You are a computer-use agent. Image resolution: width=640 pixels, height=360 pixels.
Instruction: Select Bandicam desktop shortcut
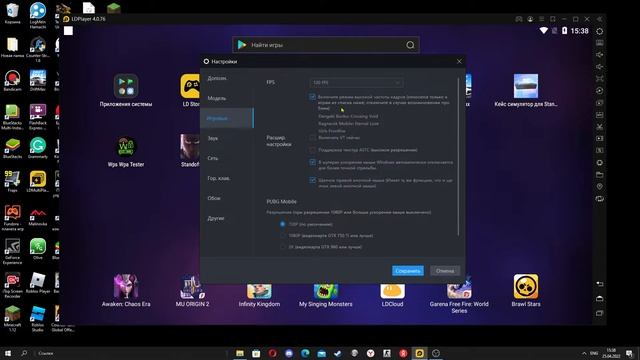(x=12, y=81)
